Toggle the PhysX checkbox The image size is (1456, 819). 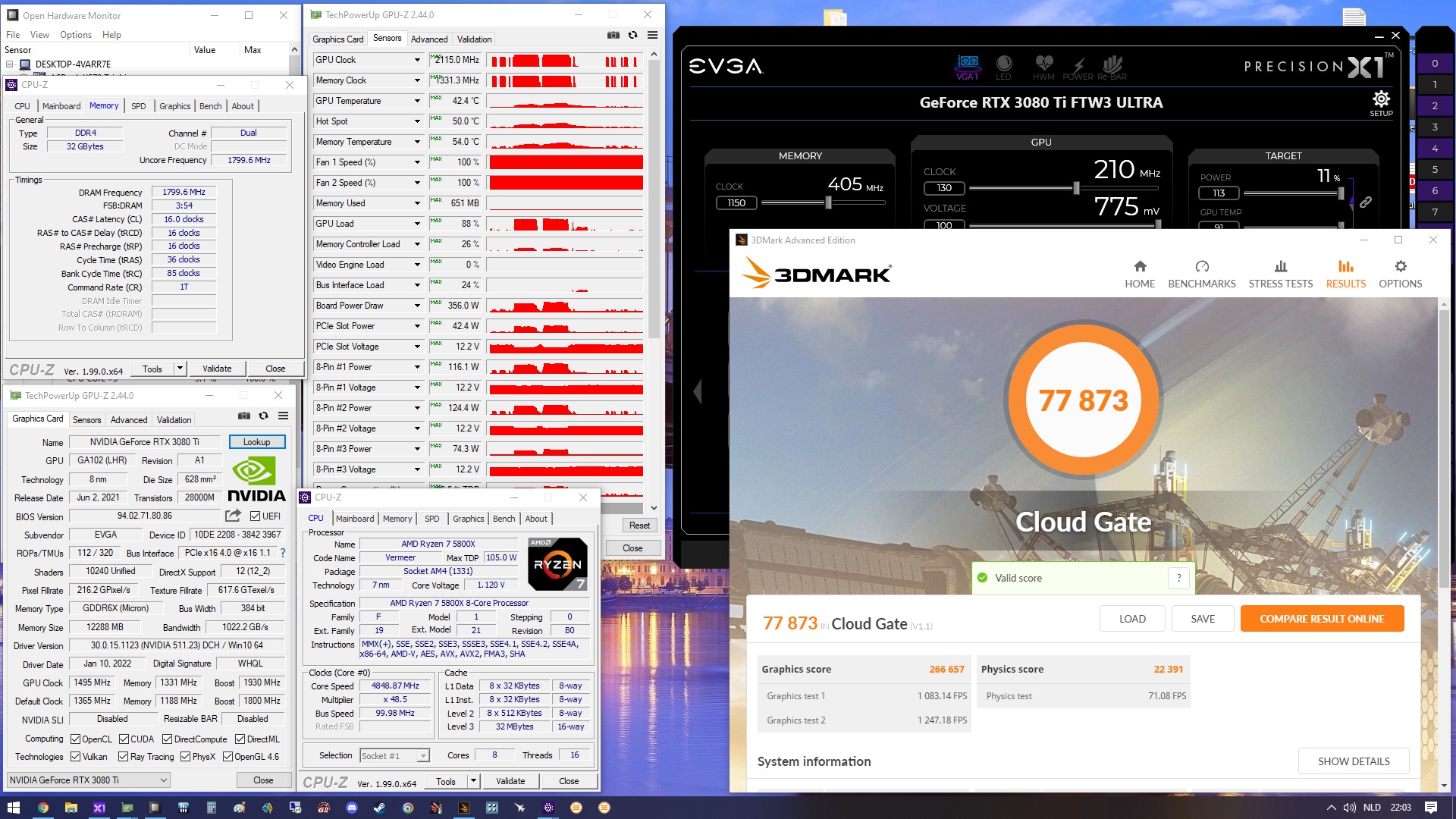point(185,757)
